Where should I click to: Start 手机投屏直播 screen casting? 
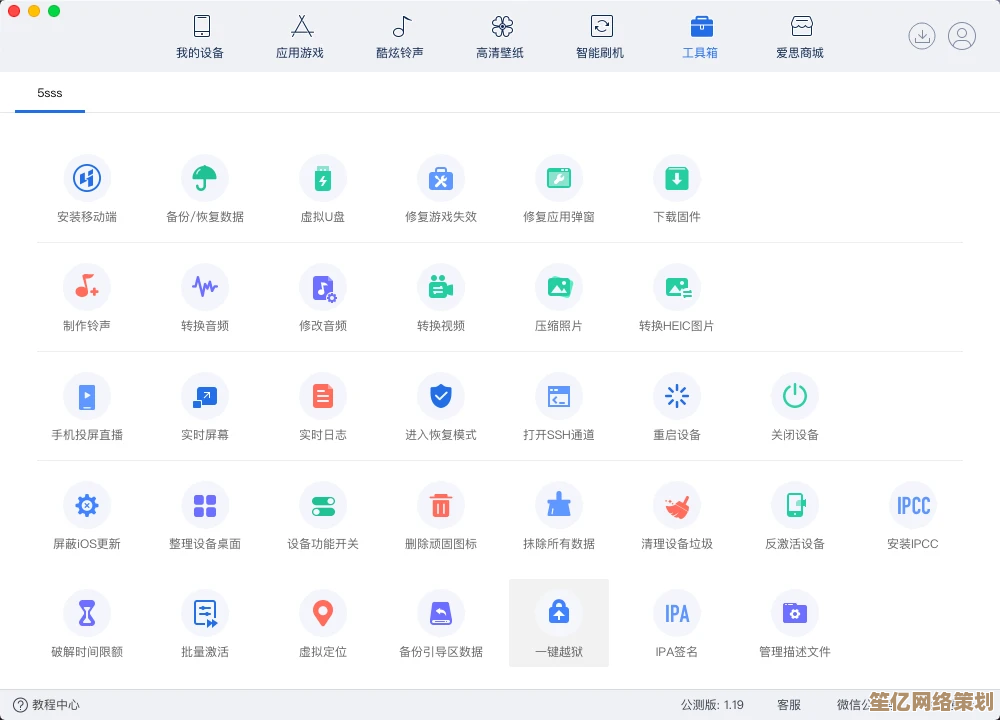pyautogui.click(x=87, y=397)
